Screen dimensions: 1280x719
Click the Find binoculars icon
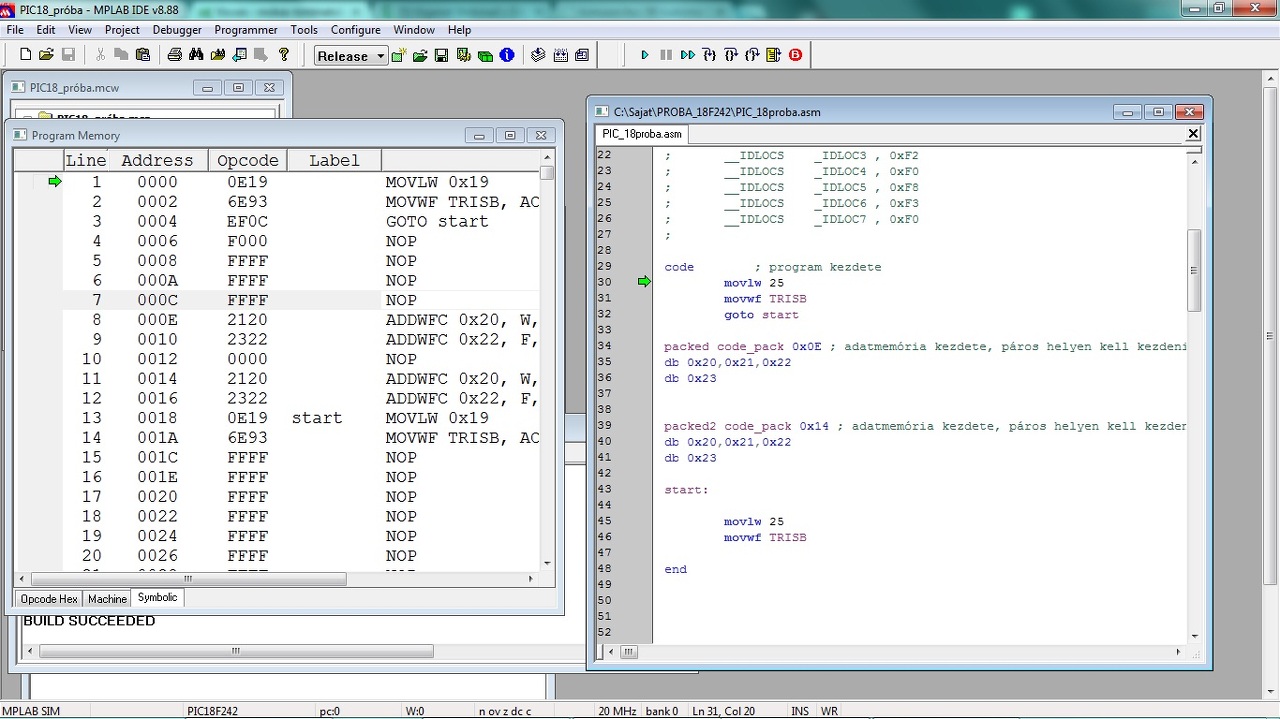(196, 55)
